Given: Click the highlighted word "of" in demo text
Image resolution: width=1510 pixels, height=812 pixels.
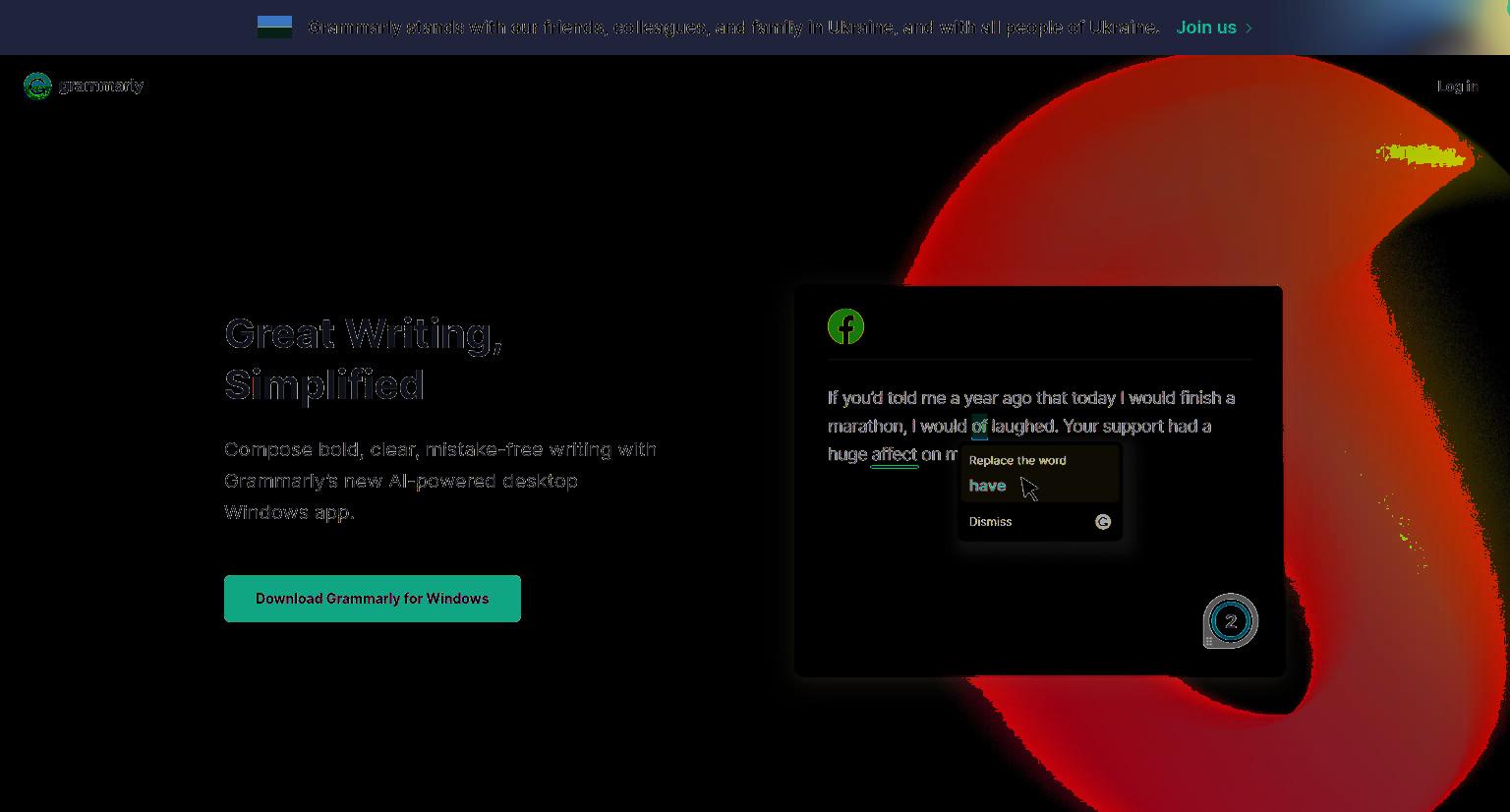Looking at the screenshot, I should point(979,427).
